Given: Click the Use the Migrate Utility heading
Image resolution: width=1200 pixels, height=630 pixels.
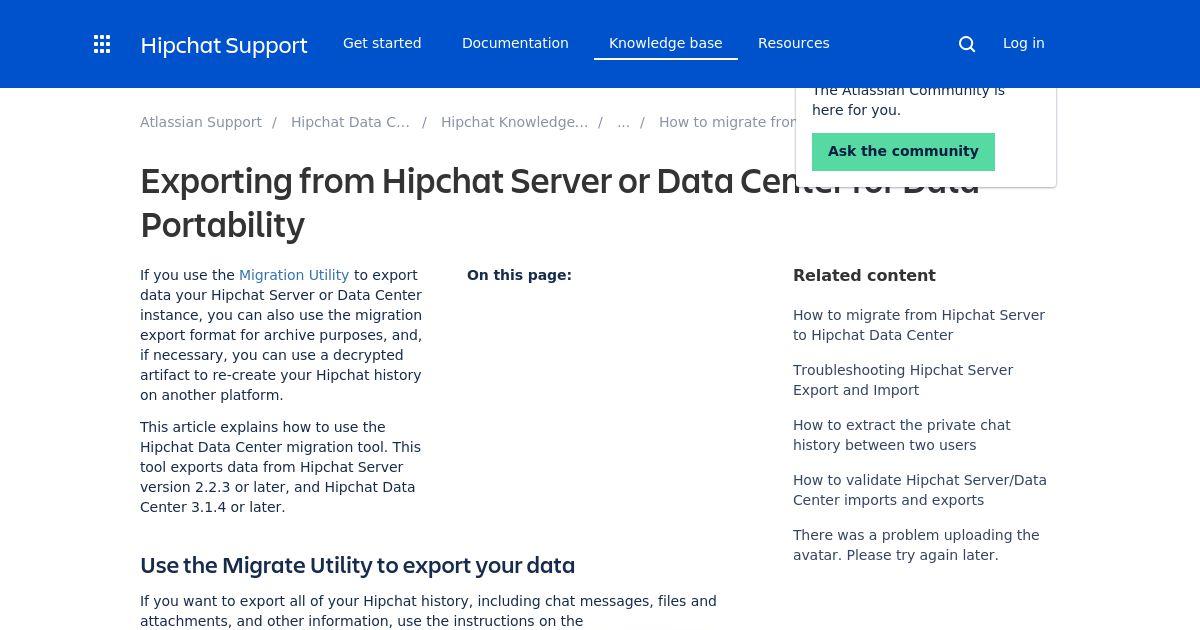Looking at the screenshot, I should click(x=357, y=565).
